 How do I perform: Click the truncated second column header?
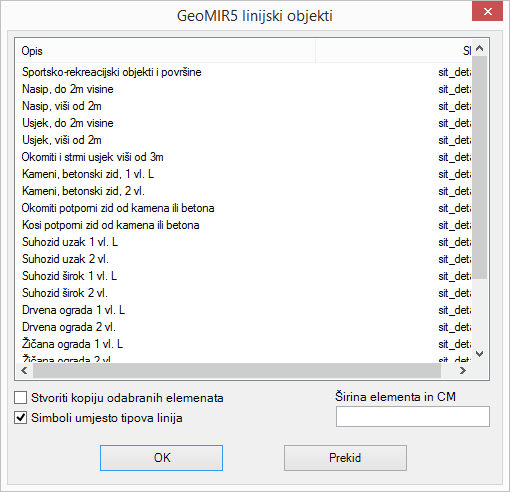click(393, 51)
